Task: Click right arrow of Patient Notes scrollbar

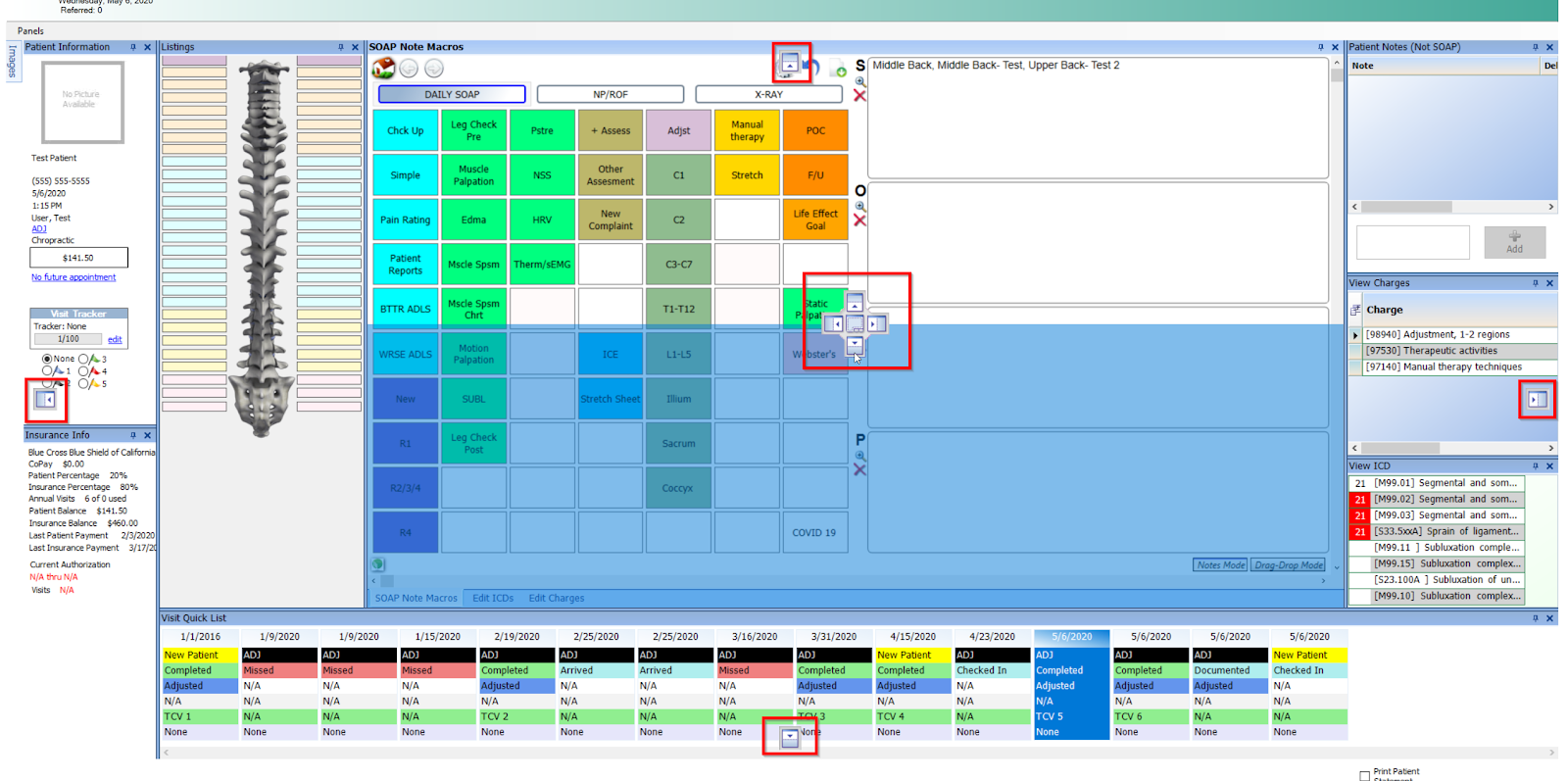Action: pyautogui.click(x=1550, y=207)
